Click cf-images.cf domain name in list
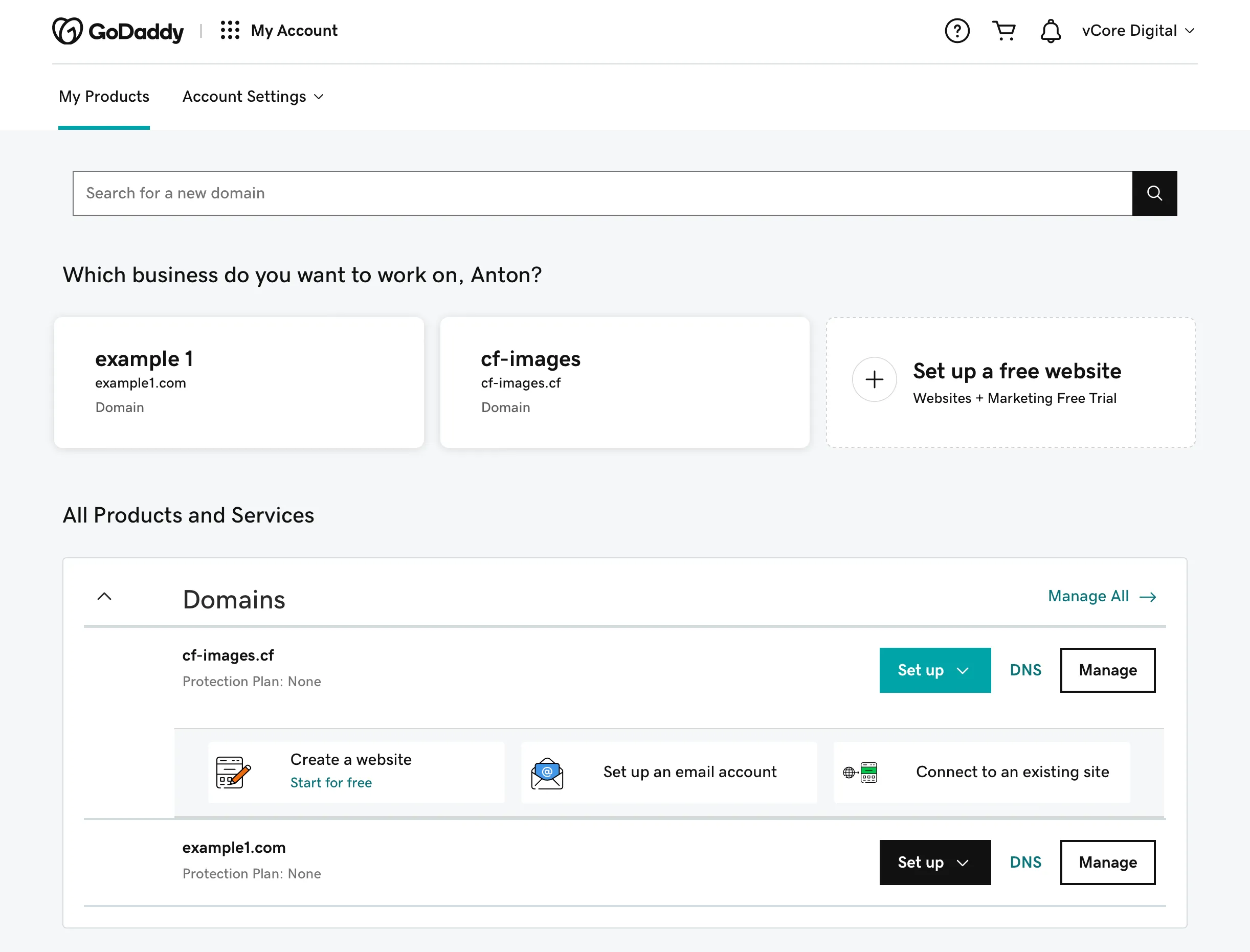 click(228, 655)
